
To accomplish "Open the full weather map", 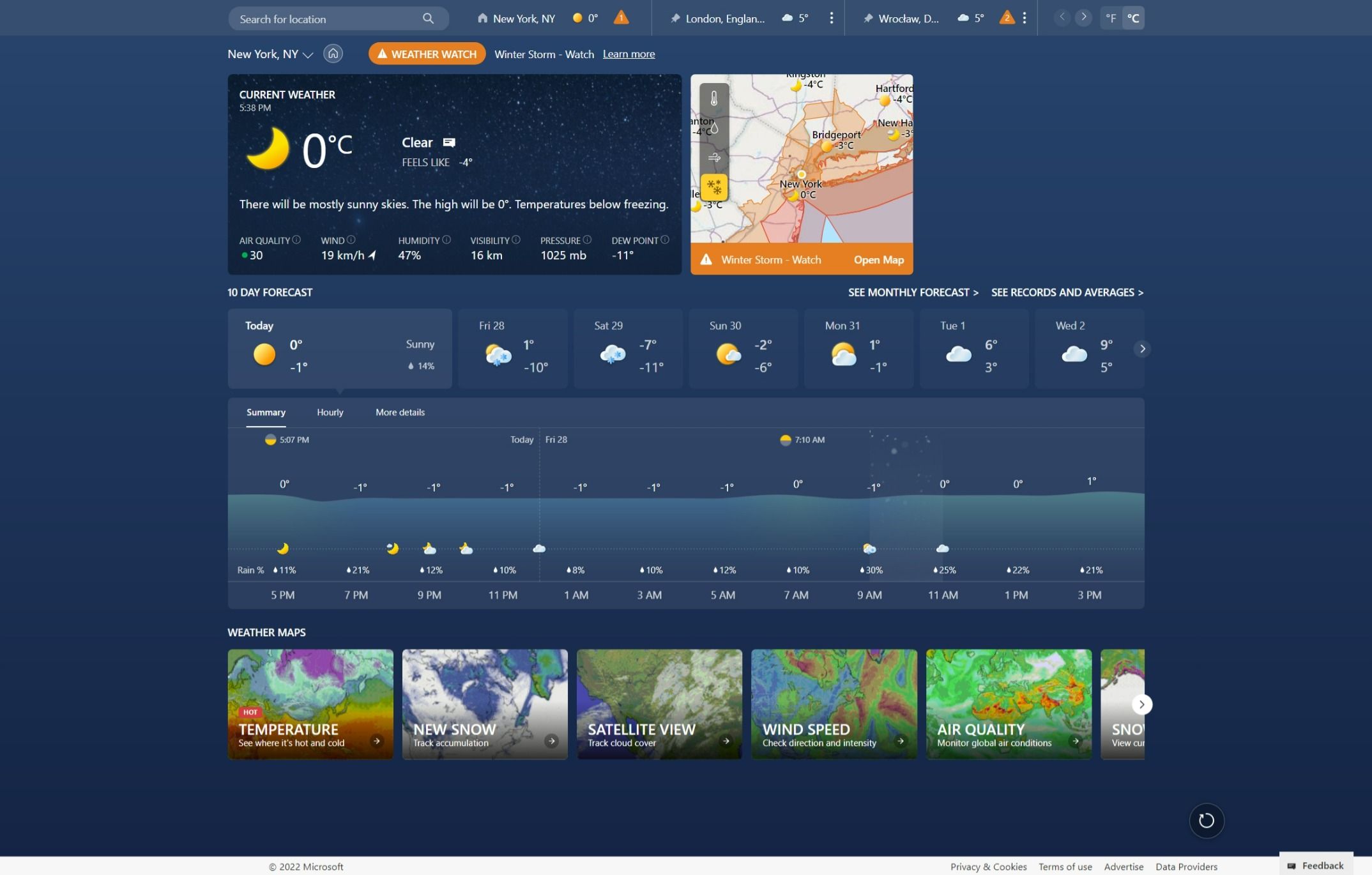I will (x=878, y=259).
